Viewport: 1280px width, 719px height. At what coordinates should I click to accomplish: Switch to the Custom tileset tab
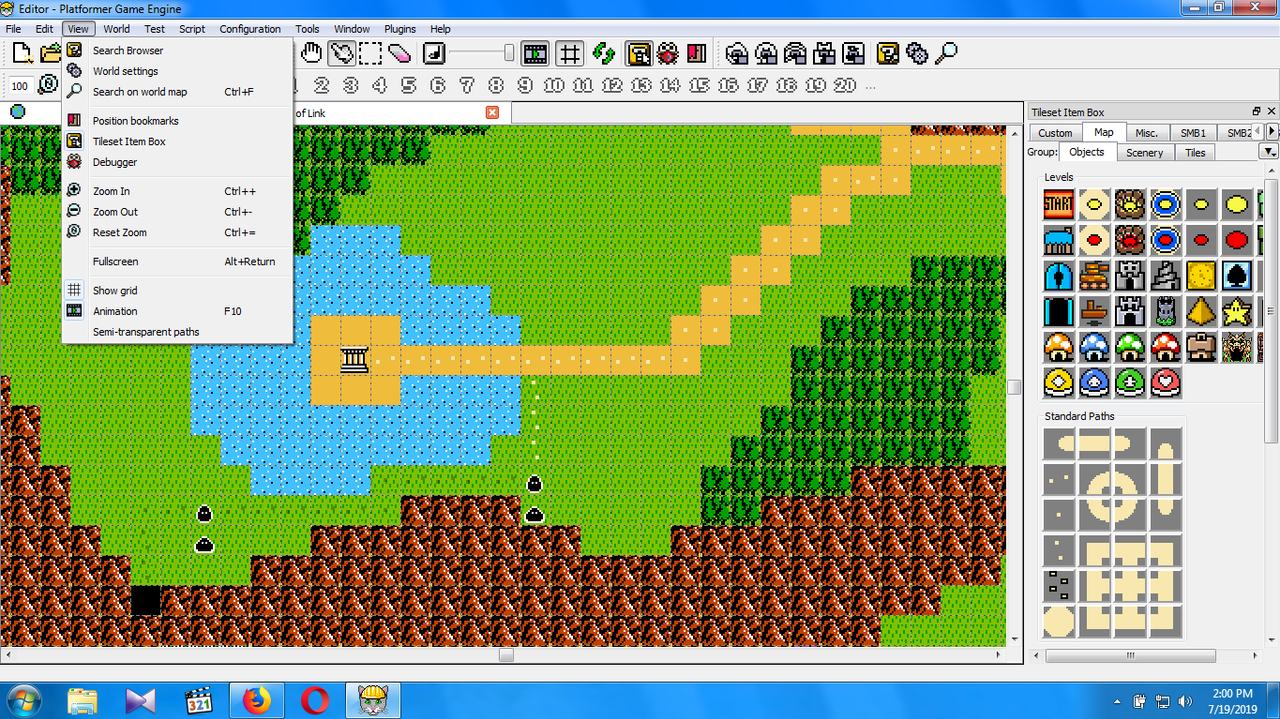click(1055, 133)
